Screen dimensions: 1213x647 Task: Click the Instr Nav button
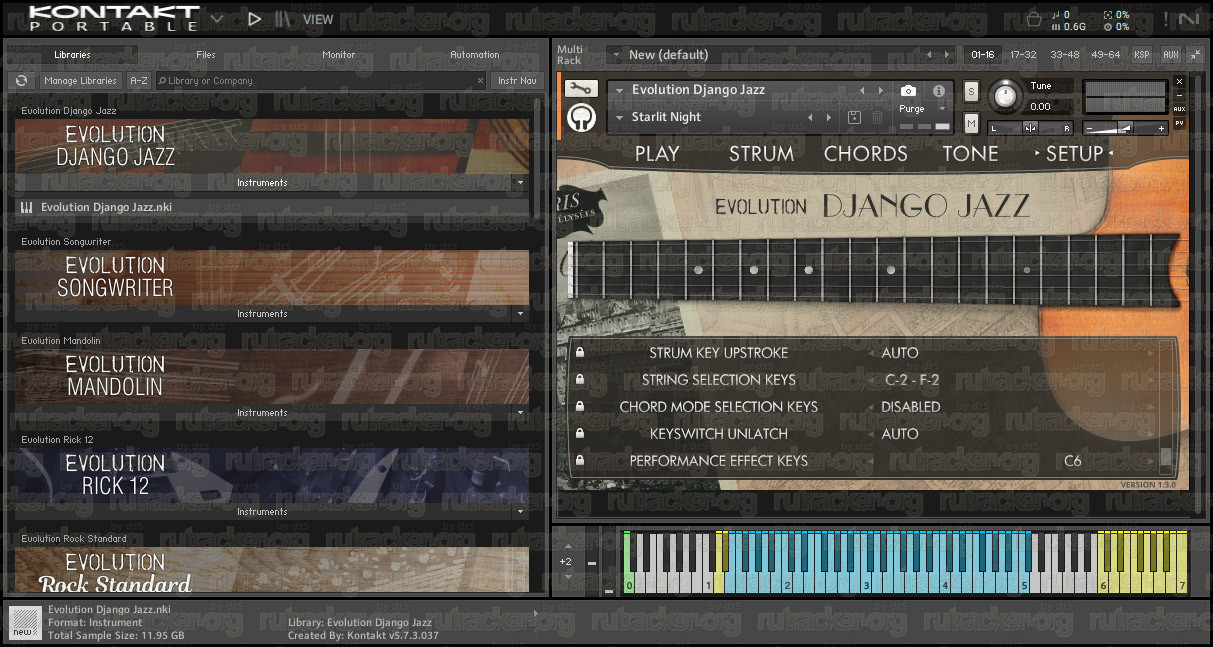[517, 81]
